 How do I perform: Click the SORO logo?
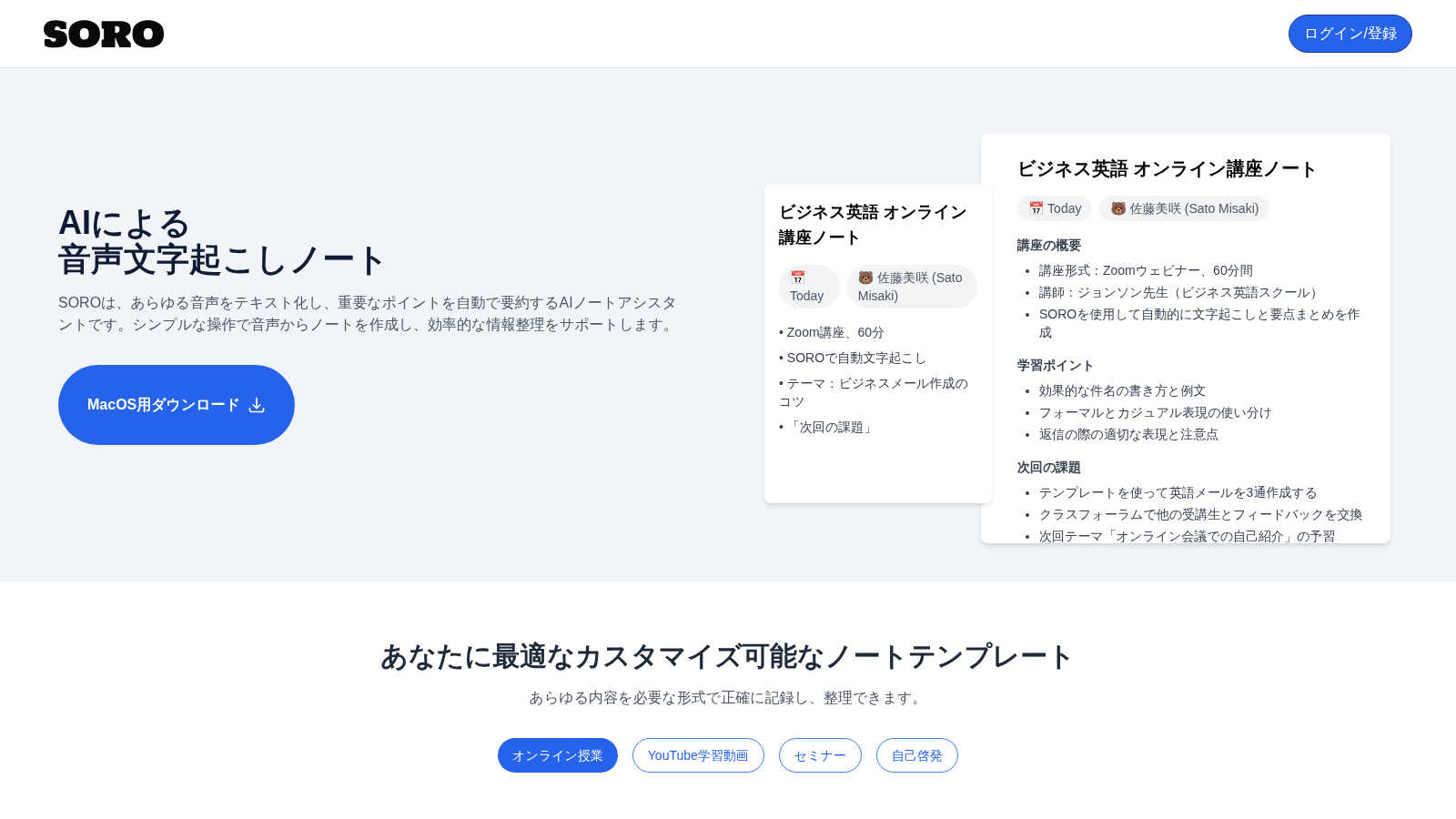[x=104, y=34]
